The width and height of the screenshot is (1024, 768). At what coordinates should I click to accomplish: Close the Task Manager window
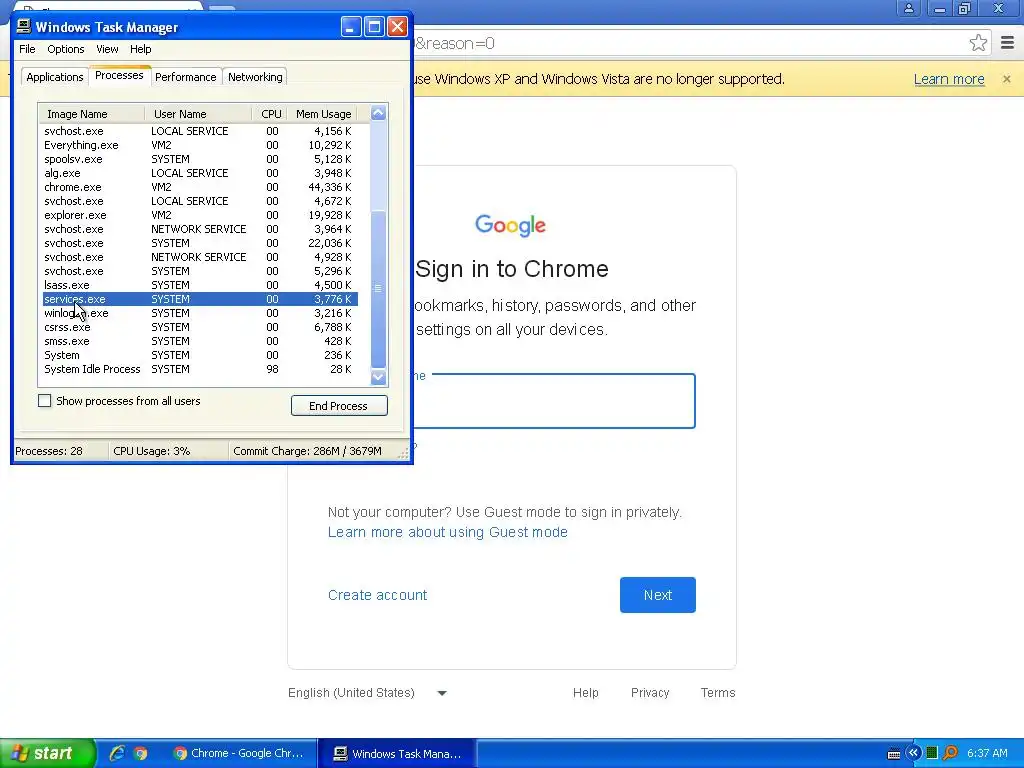tap(397, 27)
